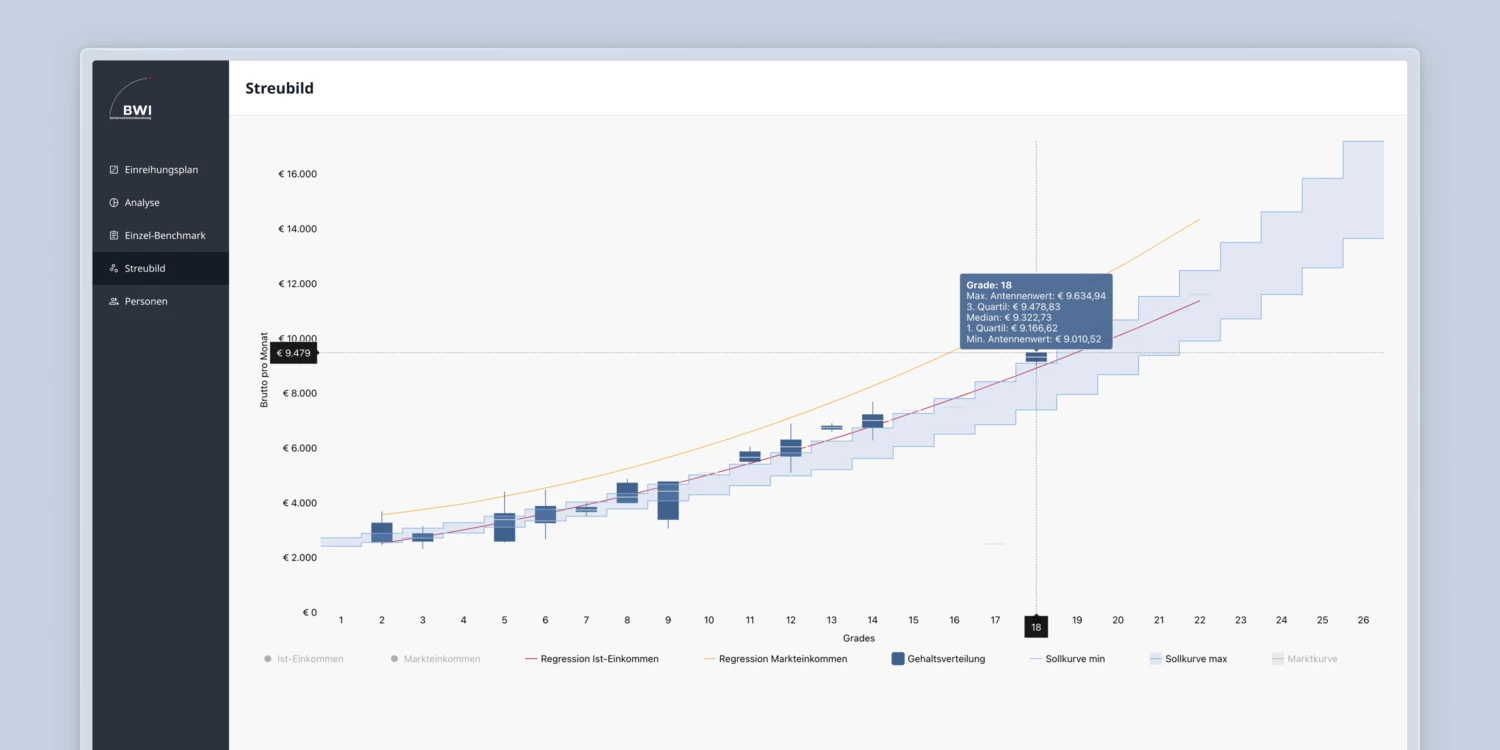Click the Sollkurve max legend icon
Screen dimensions: 1500x750
click(1156, 659)
